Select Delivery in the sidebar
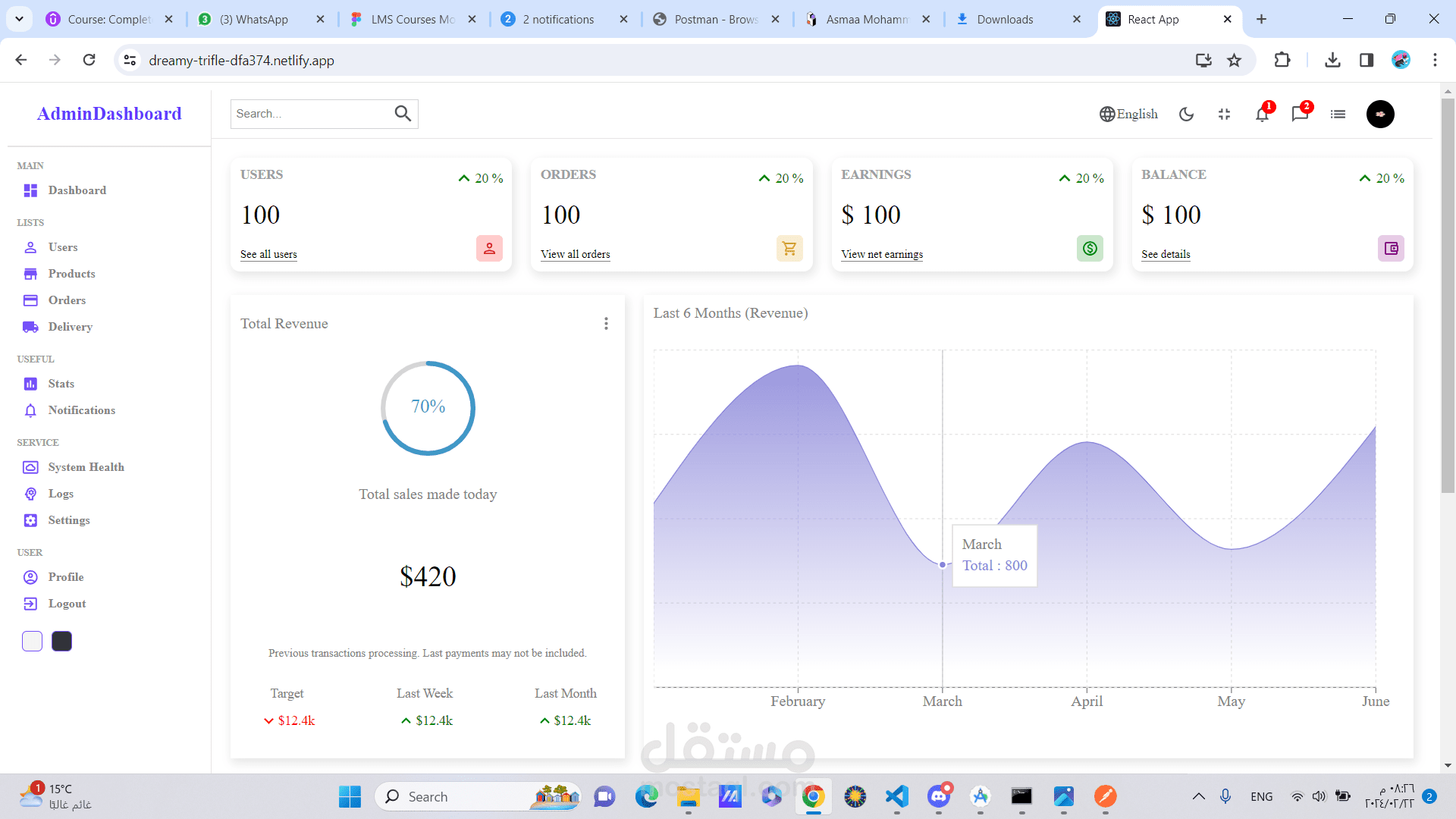The image size is (1456, 819). tap(58, 327)
